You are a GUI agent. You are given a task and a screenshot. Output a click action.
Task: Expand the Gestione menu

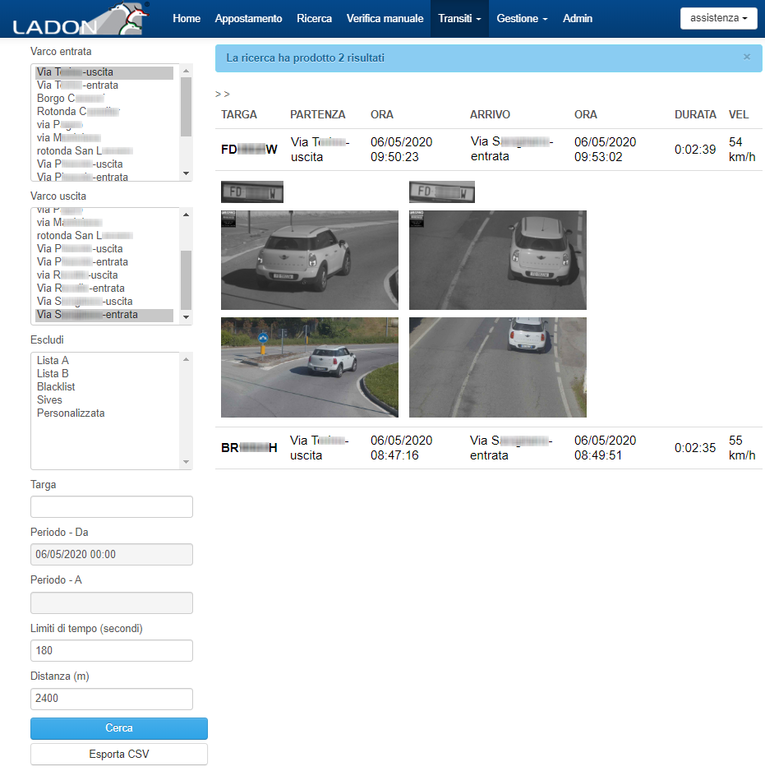point(522,19)
